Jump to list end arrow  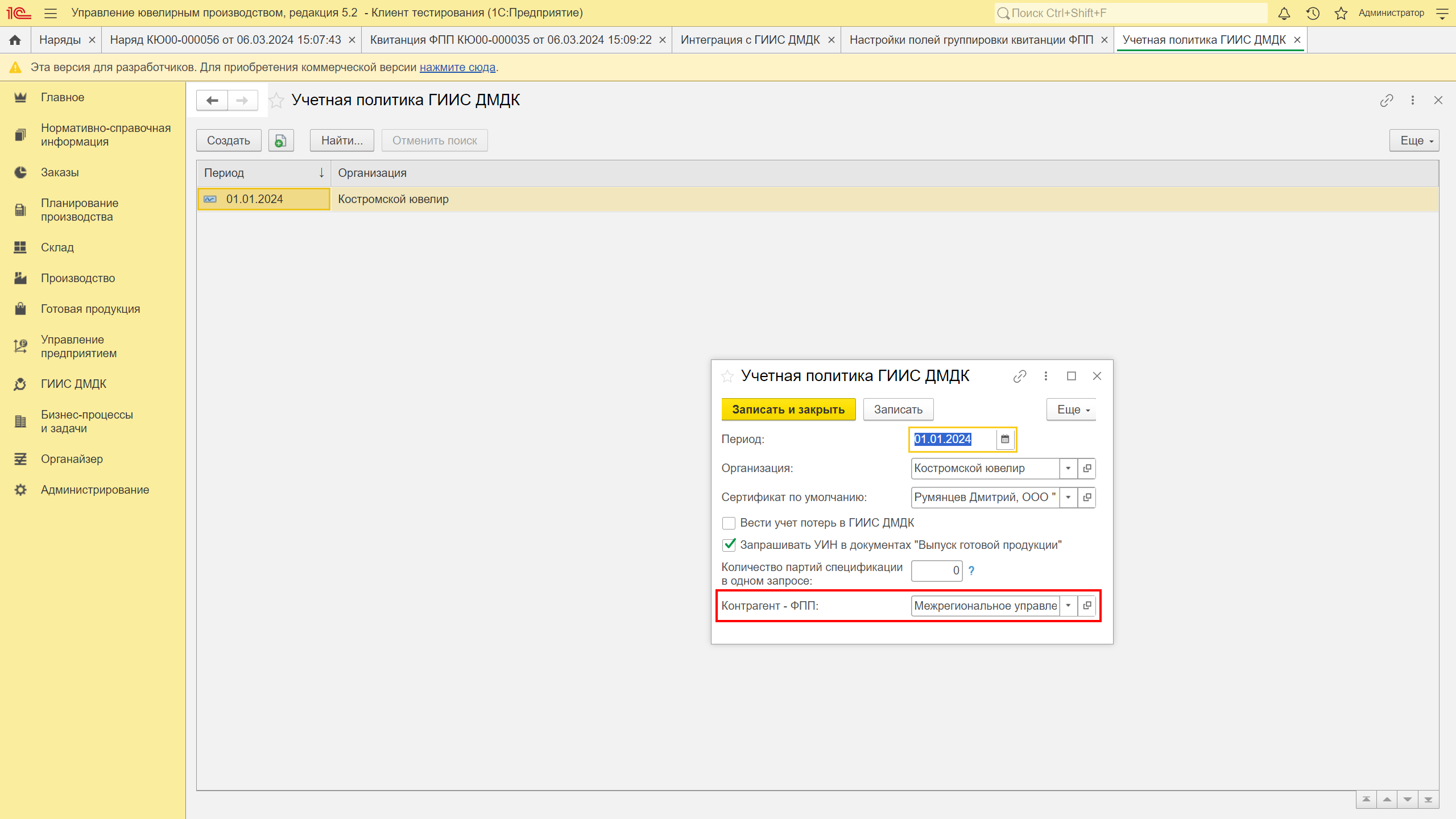pos(1428,800)
